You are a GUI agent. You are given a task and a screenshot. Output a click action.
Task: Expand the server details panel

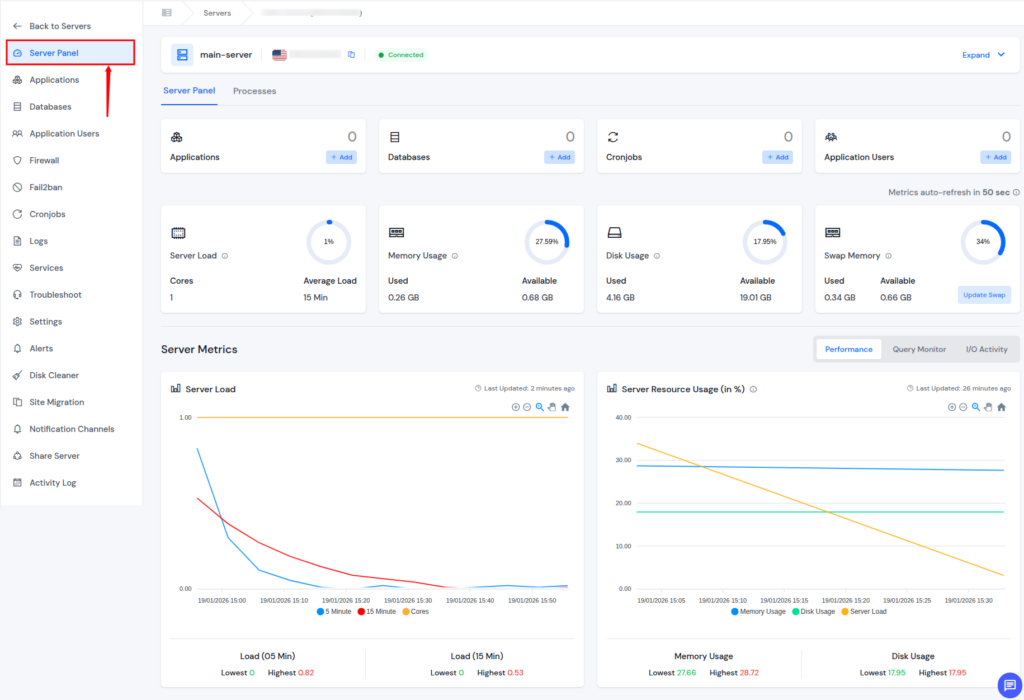pyautogui.click(x=975, y=55)
